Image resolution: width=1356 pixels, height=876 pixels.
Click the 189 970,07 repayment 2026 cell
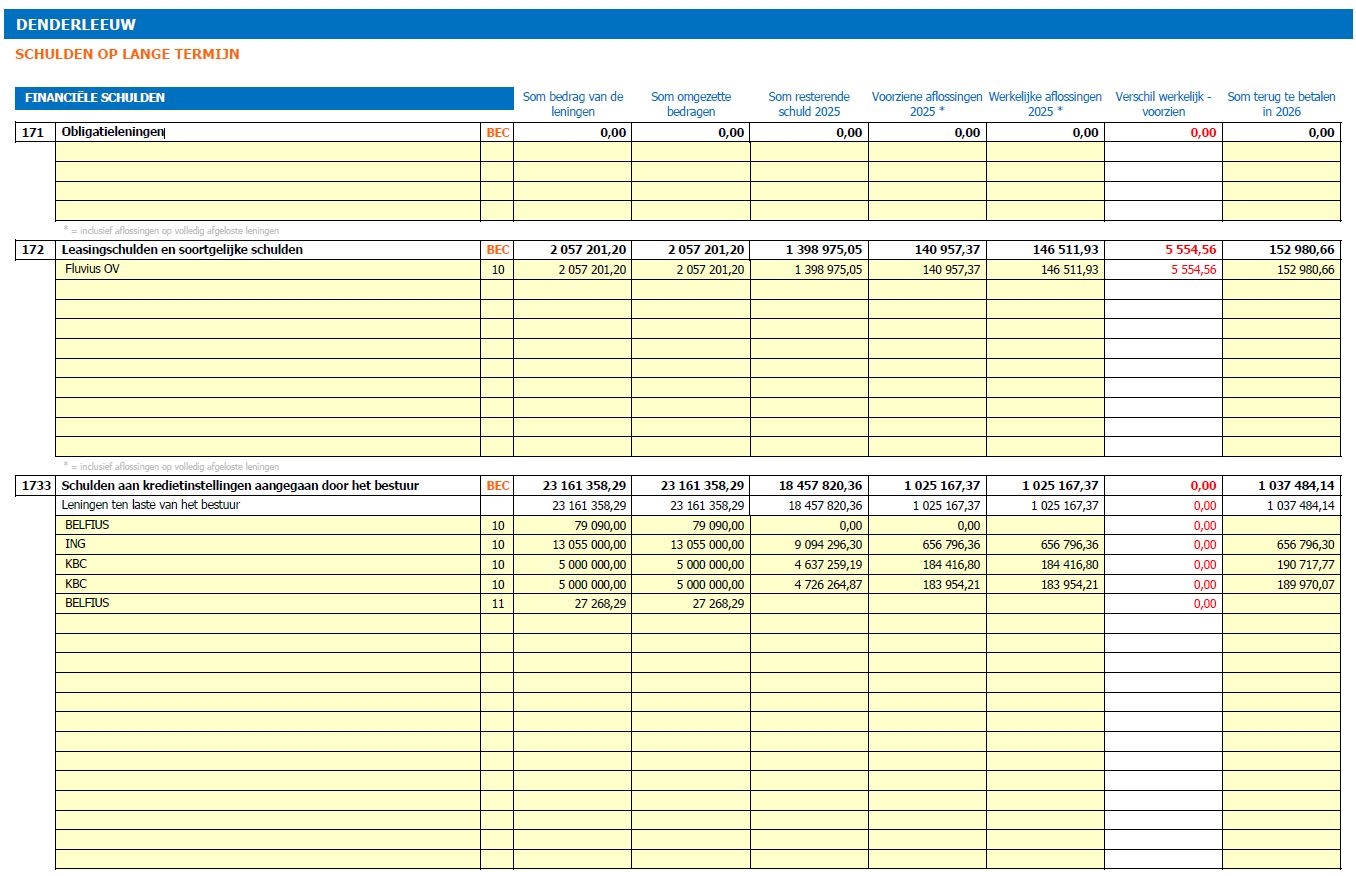click(x=1281, y=585)
